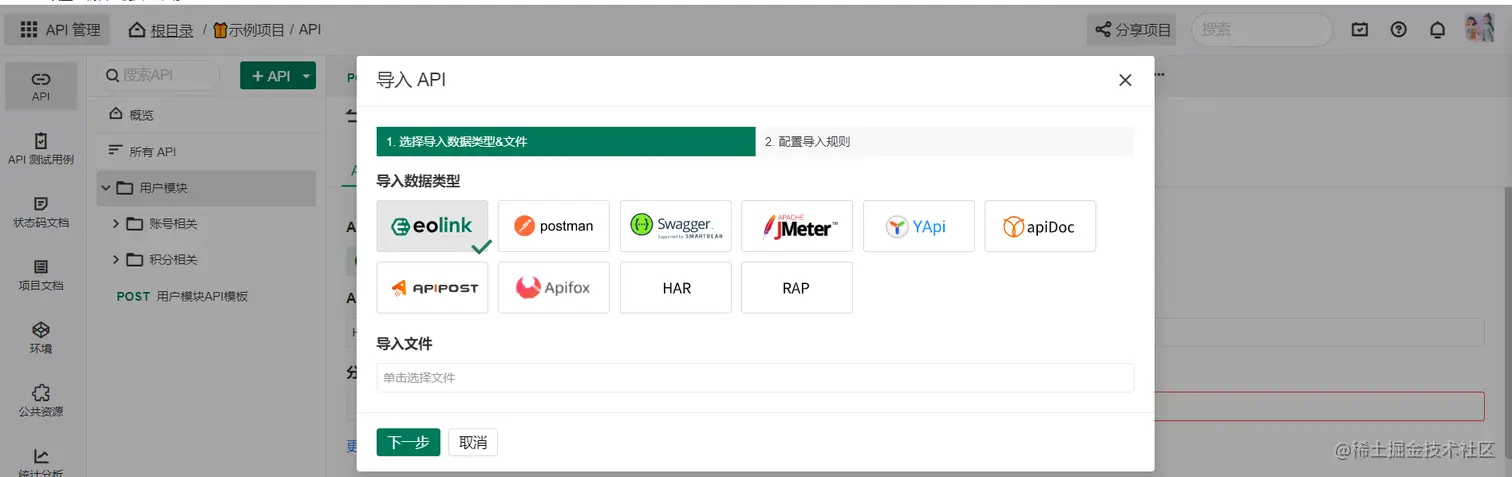The image size is (1512, 477).
Task: Expand the 积分相关 folder
Action: [116, 260]
